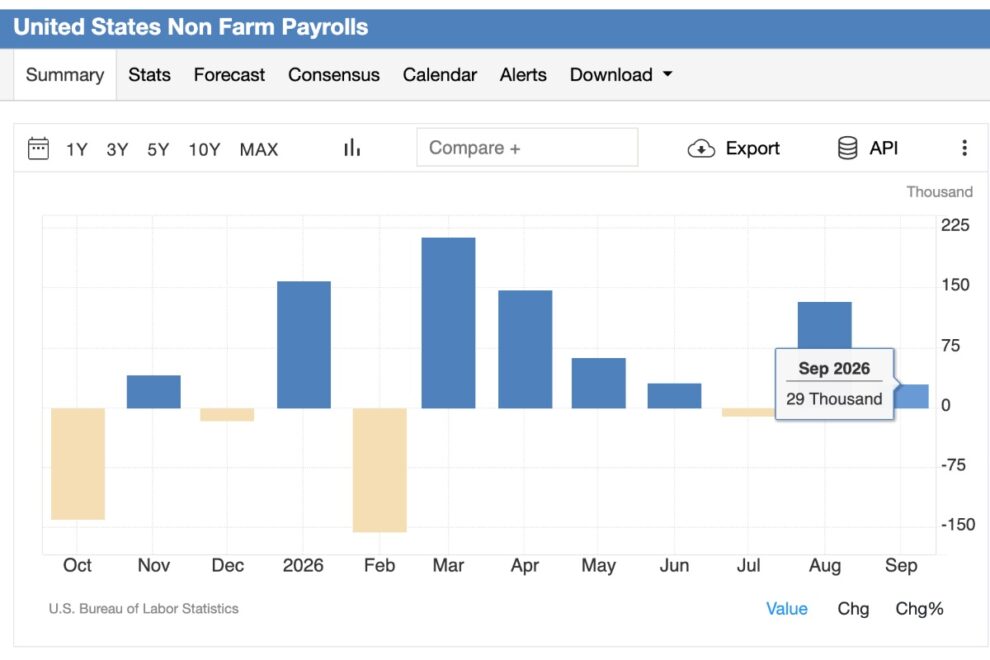Switch chart to Chg view
This screenshot has height=660, width=990.
853,608
